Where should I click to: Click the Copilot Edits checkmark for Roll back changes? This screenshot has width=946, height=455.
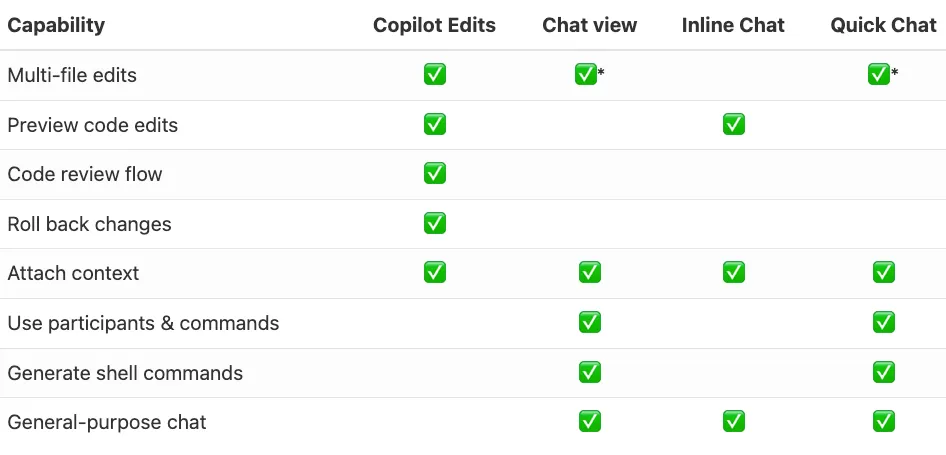(434, 223)
